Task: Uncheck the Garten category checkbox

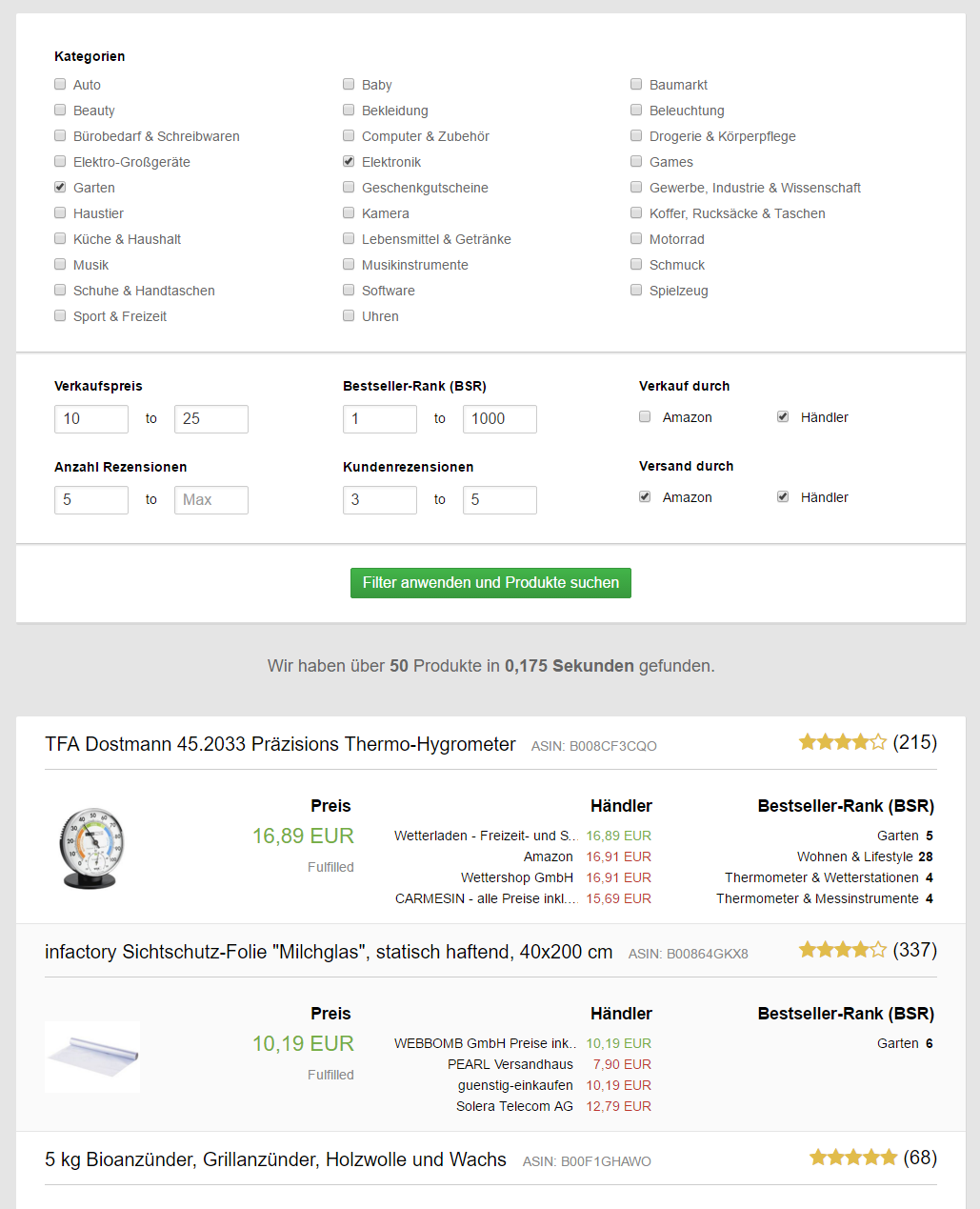Action: coord(60,187)
